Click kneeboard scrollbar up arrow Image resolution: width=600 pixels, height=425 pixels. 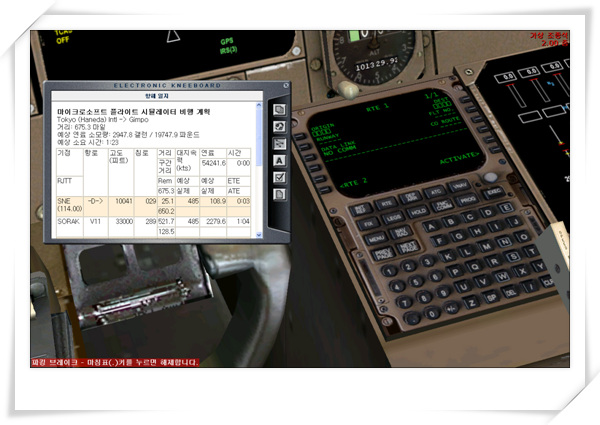coord(259,105)
